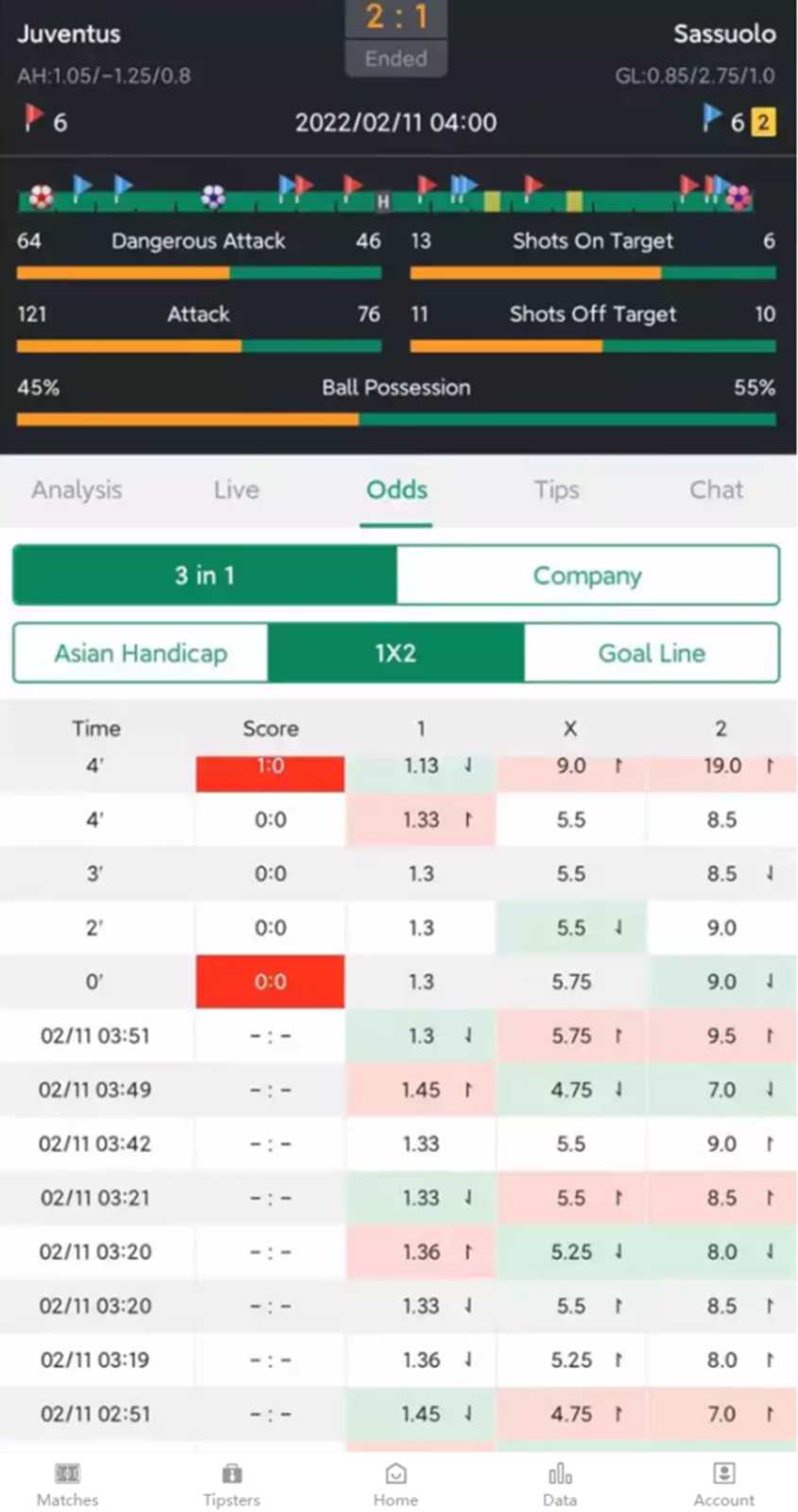798x1512 pixels.
Task: Click first goal ball icon on timeline
Action: pyautogui.click(x=41, y=196)
